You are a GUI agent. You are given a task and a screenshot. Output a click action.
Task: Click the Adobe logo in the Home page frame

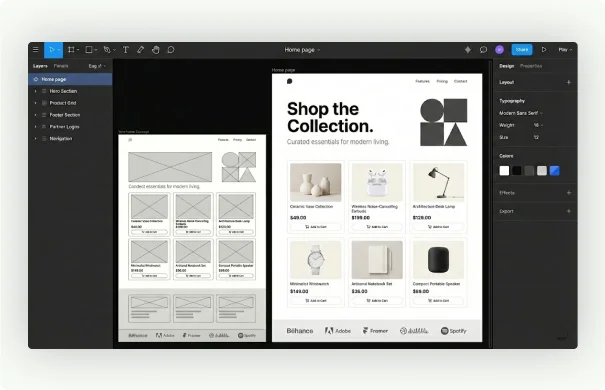(338, 331)
